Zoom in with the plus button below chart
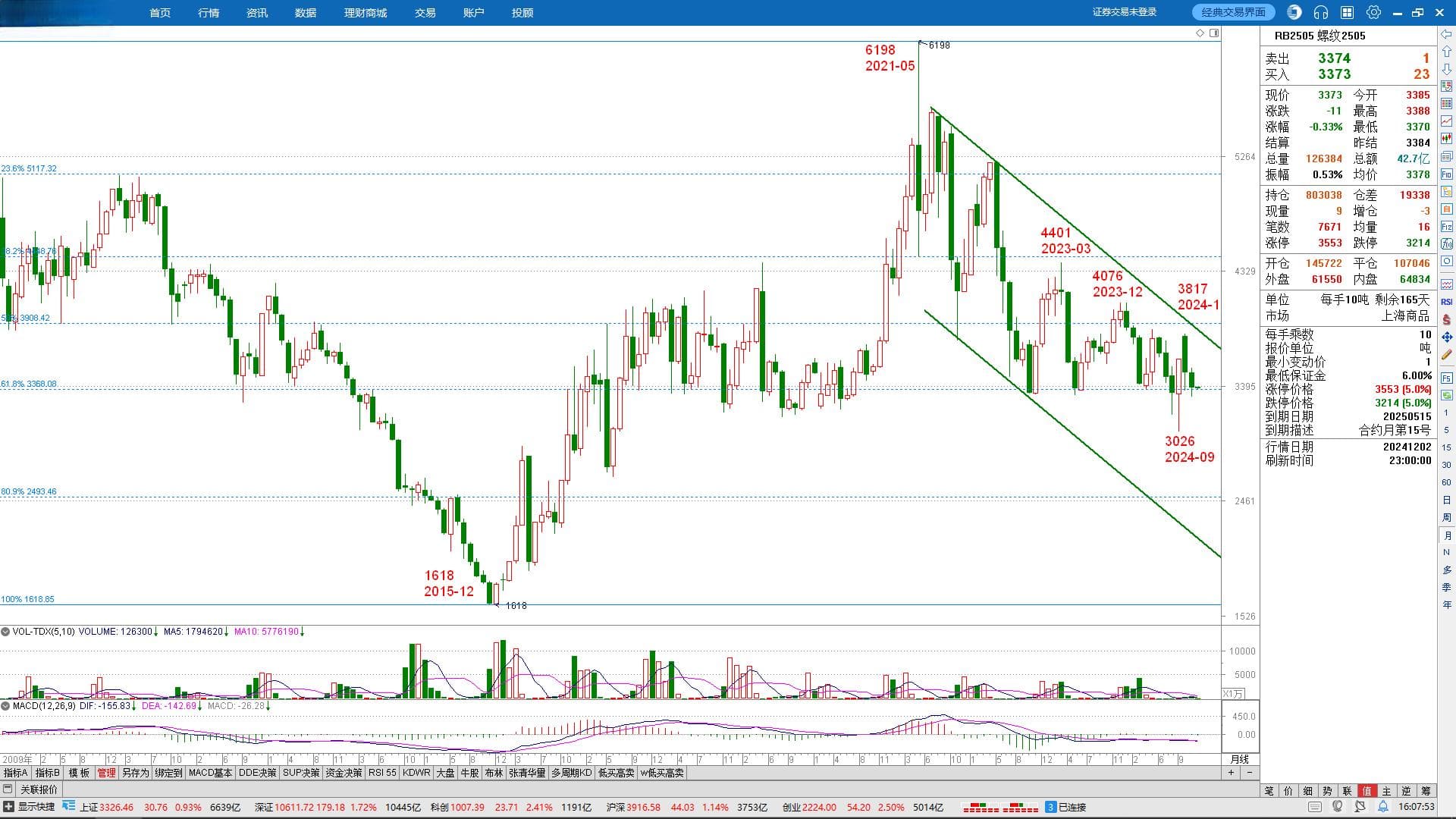1456x819 pixels. (x=1231, y=773)
